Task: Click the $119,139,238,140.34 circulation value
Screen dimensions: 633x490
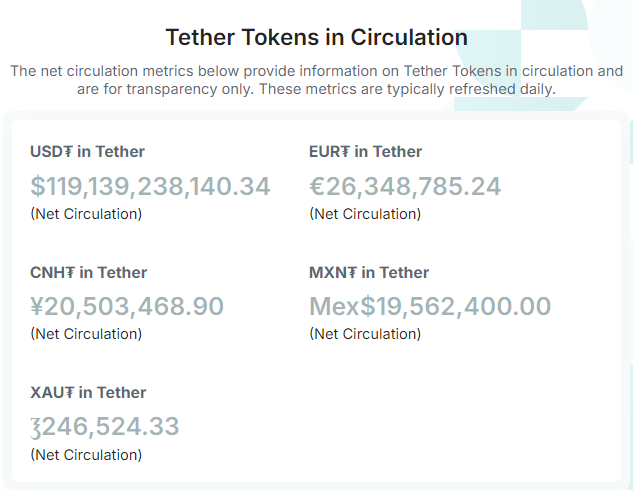Action: [x=150, y=186]
